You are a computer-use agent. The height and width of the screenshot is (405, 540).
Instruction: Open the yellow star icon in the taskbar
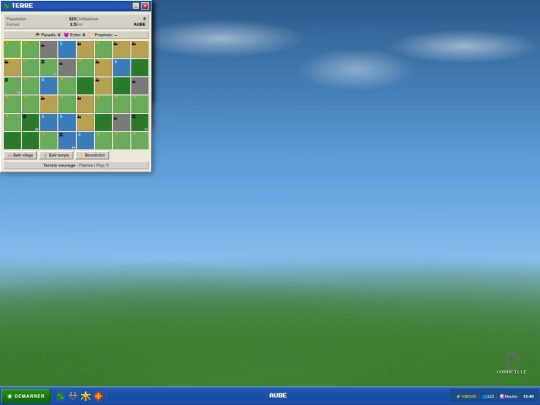85,396
